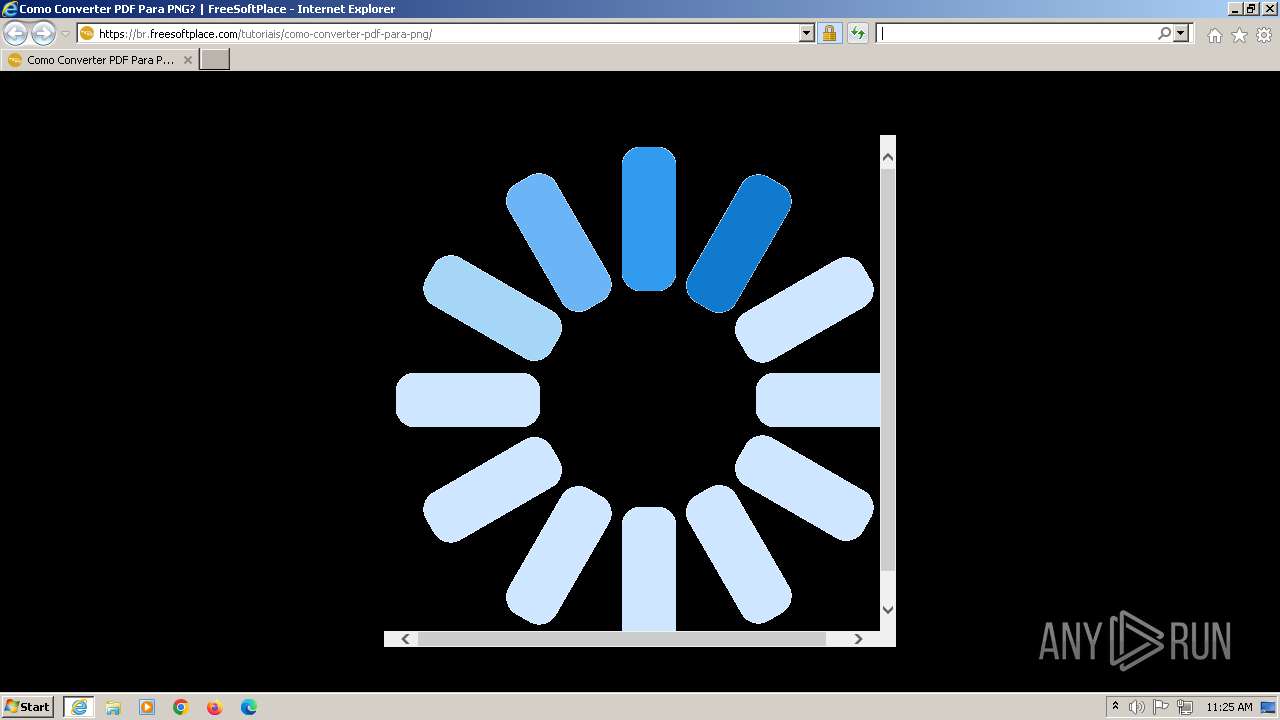The width and height of the screenshot is (1280, 720).
Task: Refresh the page with the green arrows
Action: (857, 34)
